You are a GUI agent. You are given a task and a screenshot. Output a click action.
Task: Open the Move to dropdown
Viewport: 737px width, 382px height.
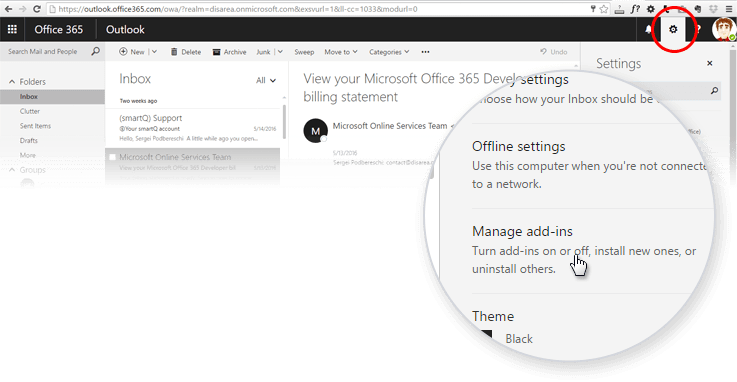point(341,52)
